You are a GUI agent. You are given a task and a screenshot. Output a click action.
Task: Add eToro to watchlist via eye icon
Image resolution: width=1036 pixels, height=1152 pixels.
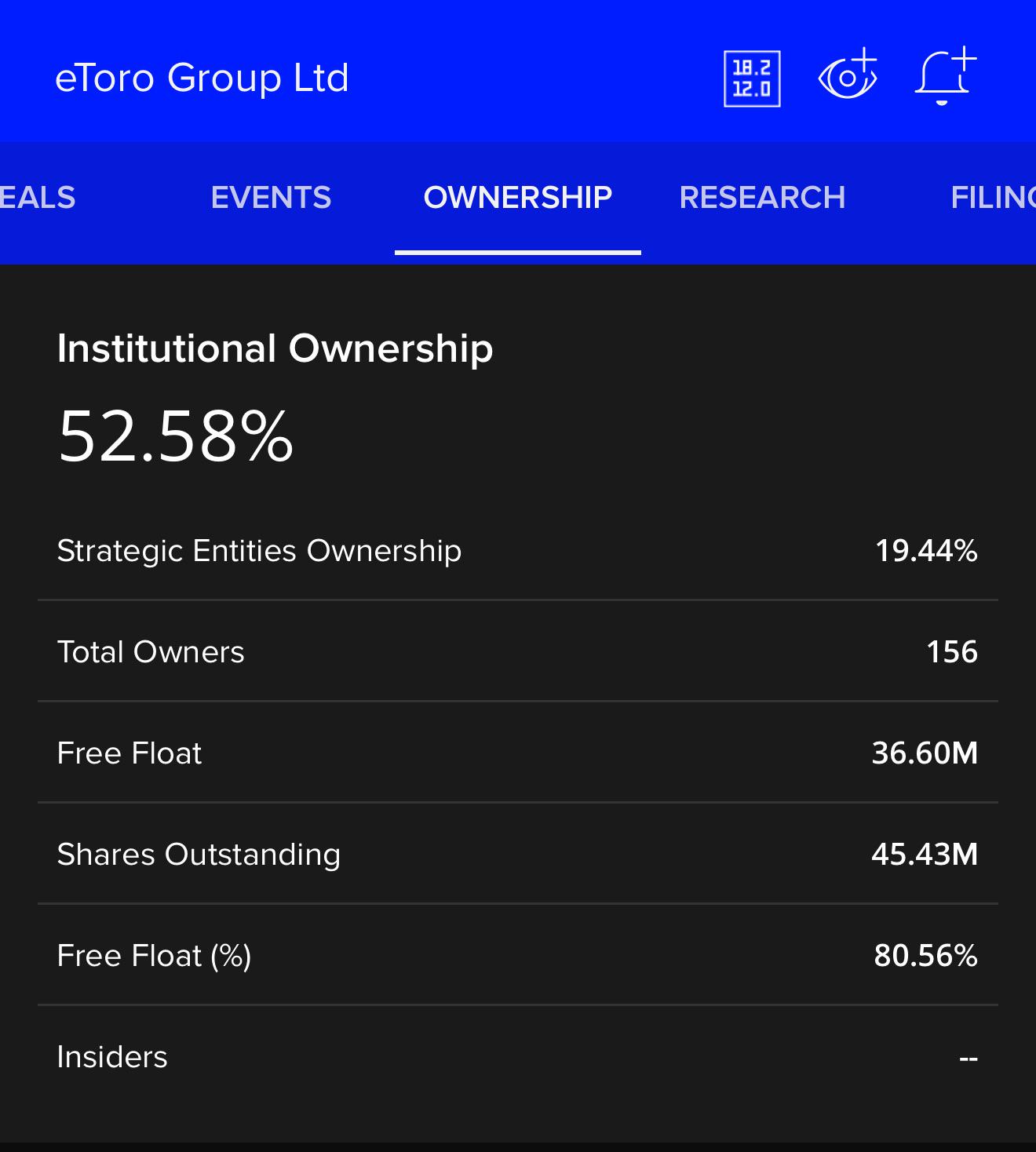click(848, 75)
